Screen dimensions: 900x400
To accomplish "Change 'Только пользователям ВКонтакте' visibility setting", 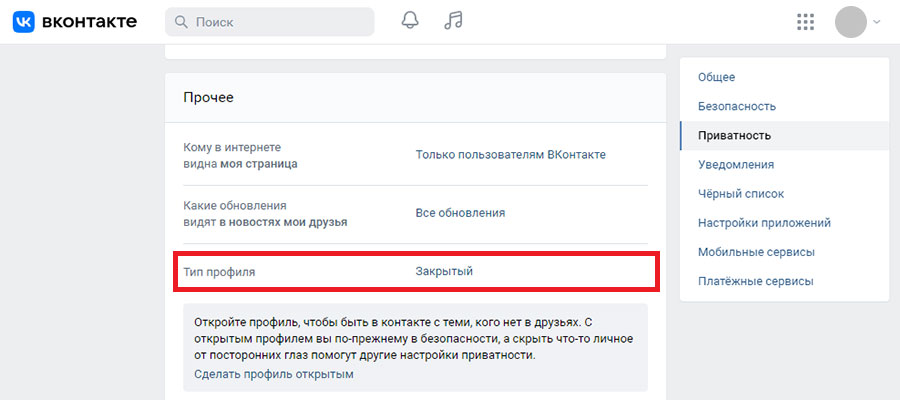I will (510, 155).
